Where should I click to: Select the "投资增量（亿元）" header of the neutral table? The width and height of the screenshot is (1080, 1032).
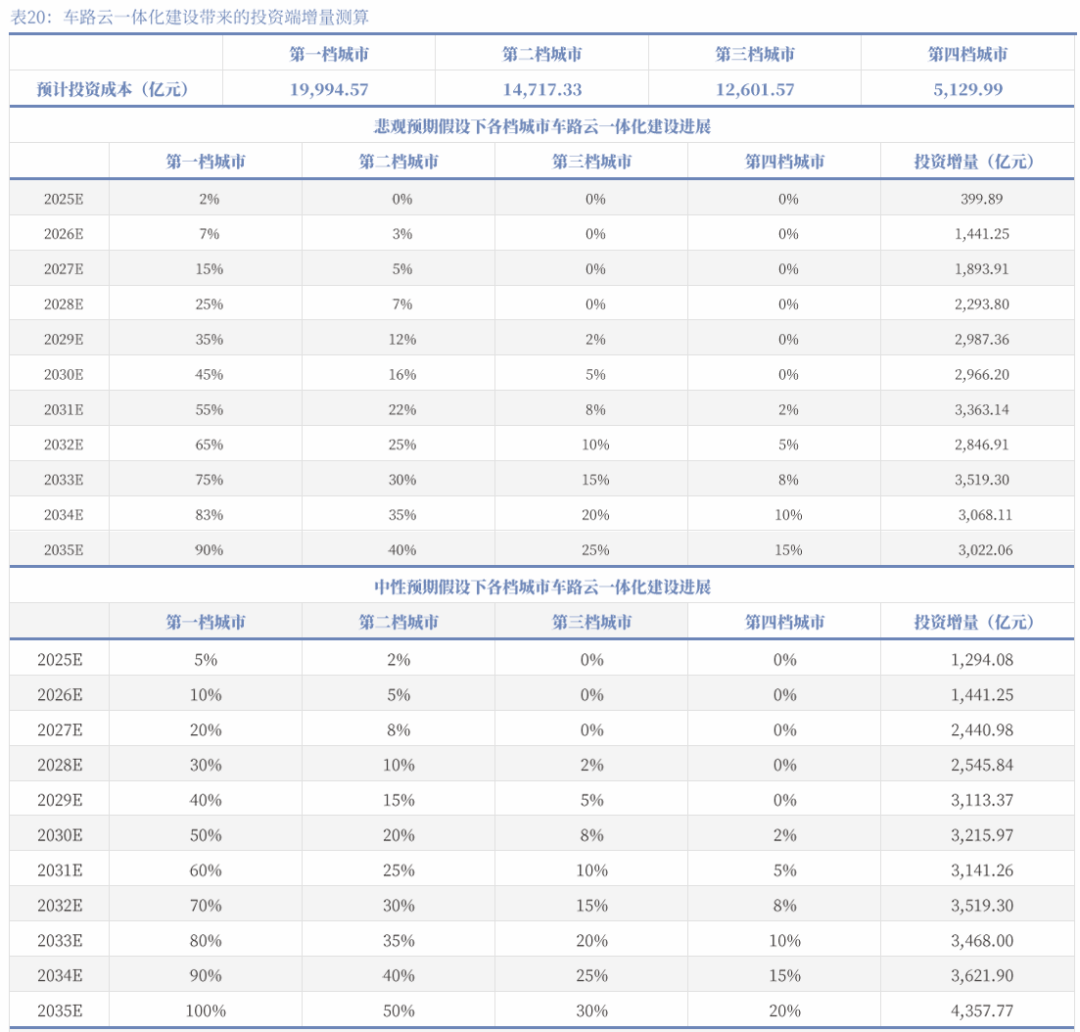click(x=974, y=622)
